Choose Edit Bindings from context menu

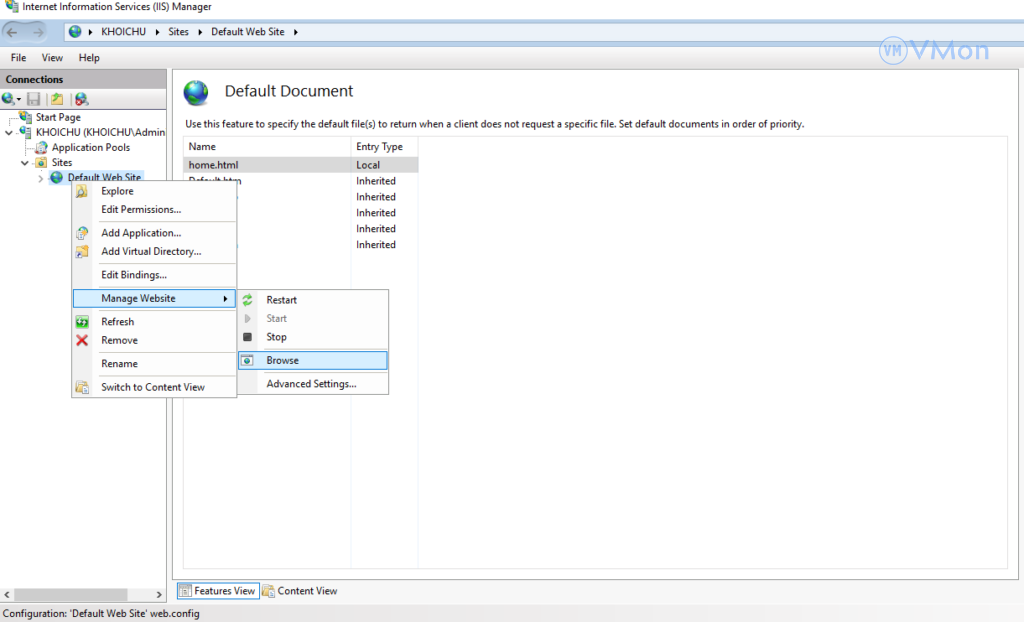pyautogui.click(x=133, y=275)
